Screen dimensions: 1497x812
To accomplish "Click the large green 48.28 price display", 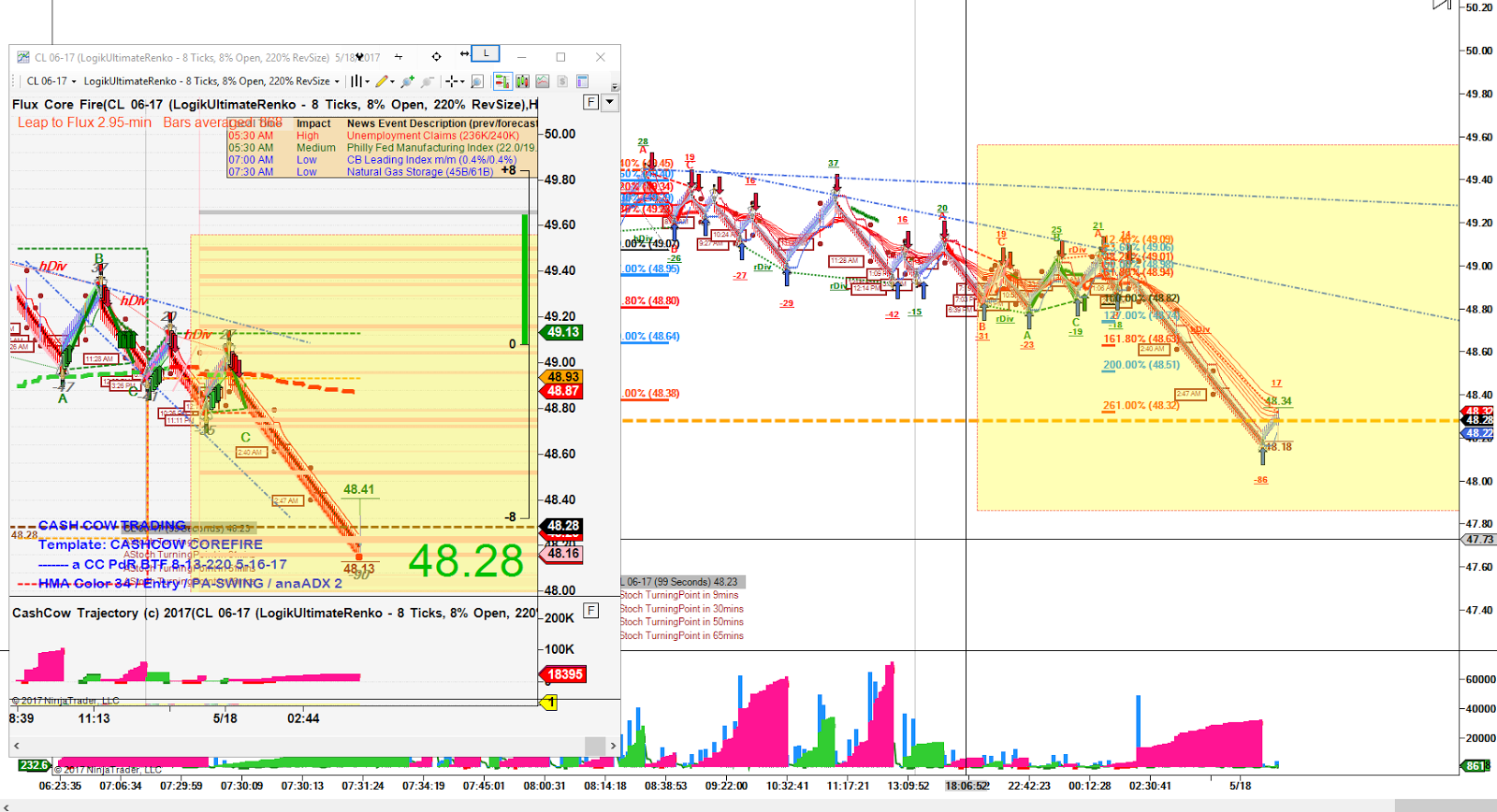I will click(466, 561).
